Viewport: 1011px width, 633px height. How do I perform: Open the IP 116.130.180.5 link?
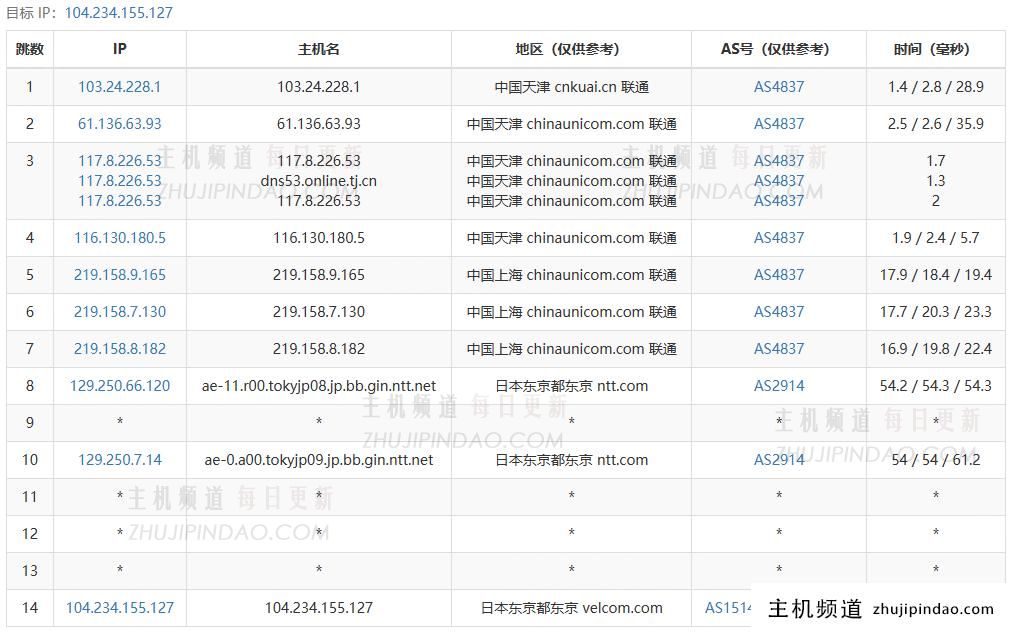click(x=119, y=238)
